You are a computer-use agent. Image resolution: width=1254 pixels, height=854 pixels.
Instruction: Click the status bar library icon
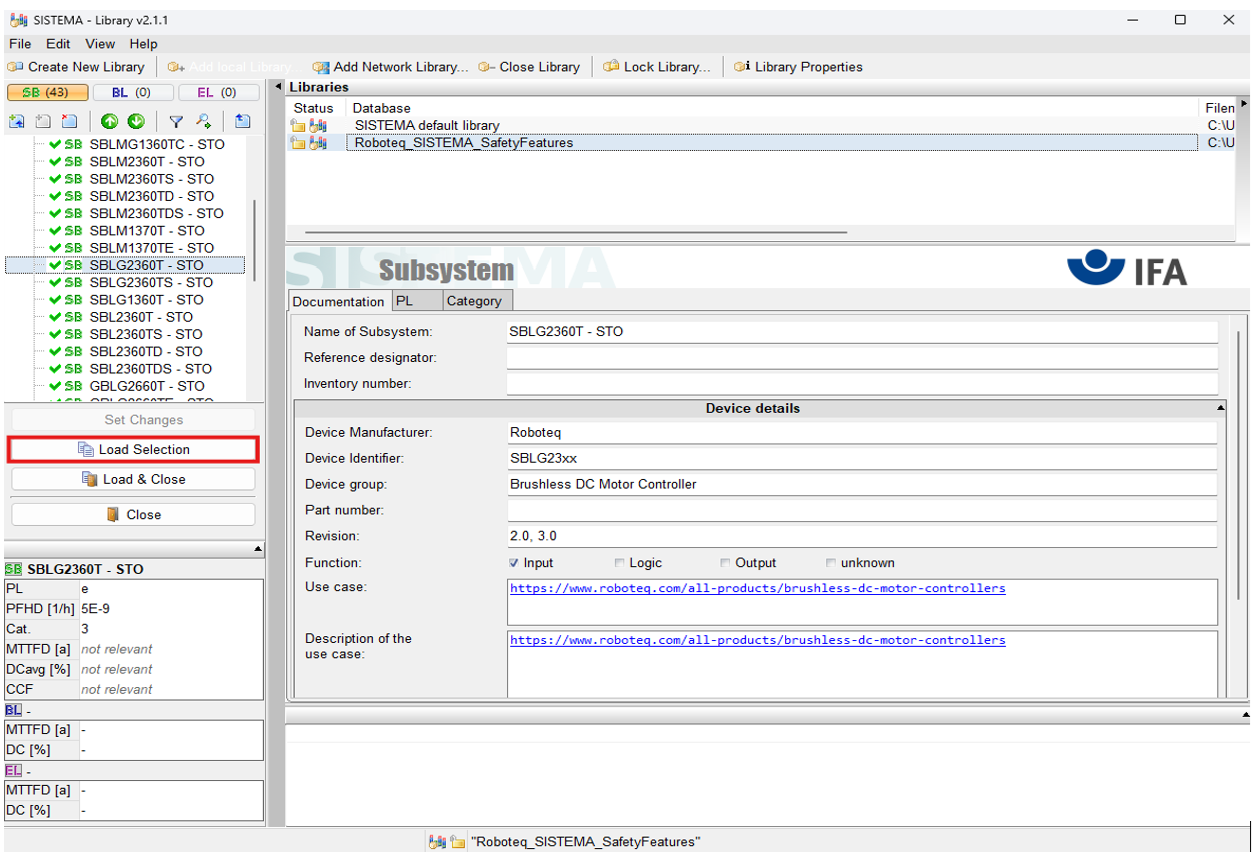pyautogui.click(x=437, y=842)
